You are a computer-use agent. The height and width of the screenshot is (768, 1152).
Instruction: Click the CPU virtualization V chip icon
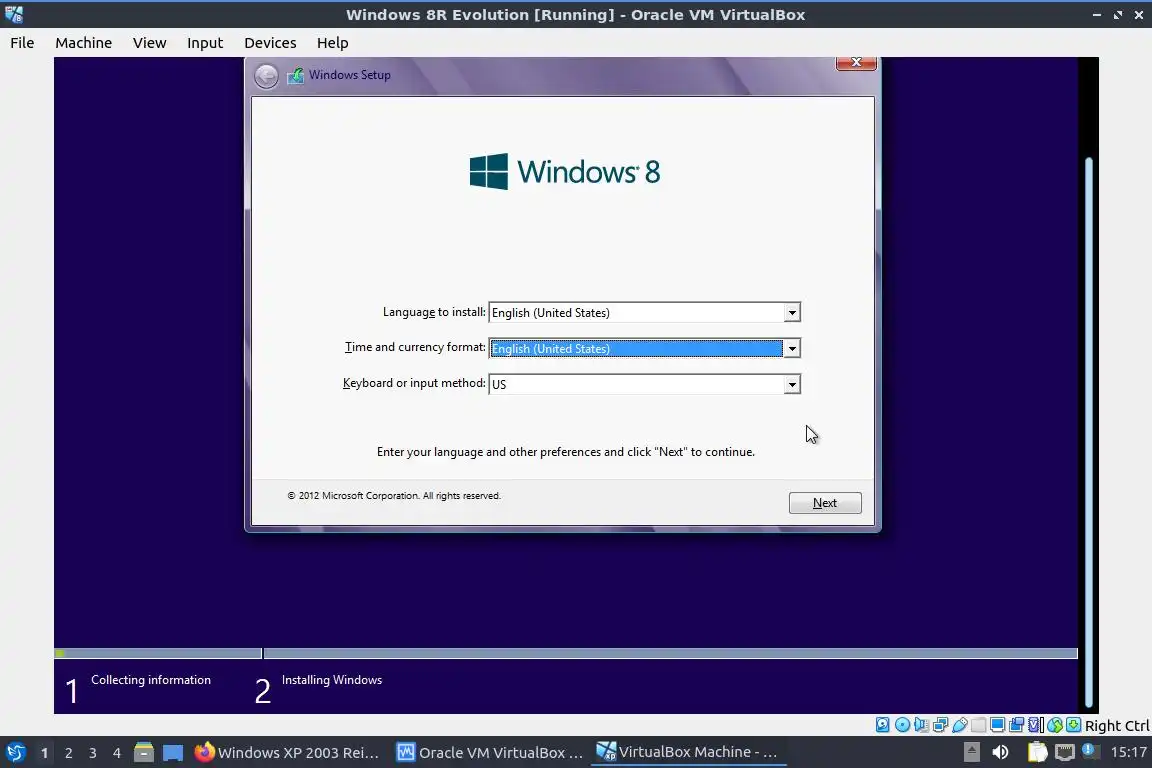tap(1036, 725)
